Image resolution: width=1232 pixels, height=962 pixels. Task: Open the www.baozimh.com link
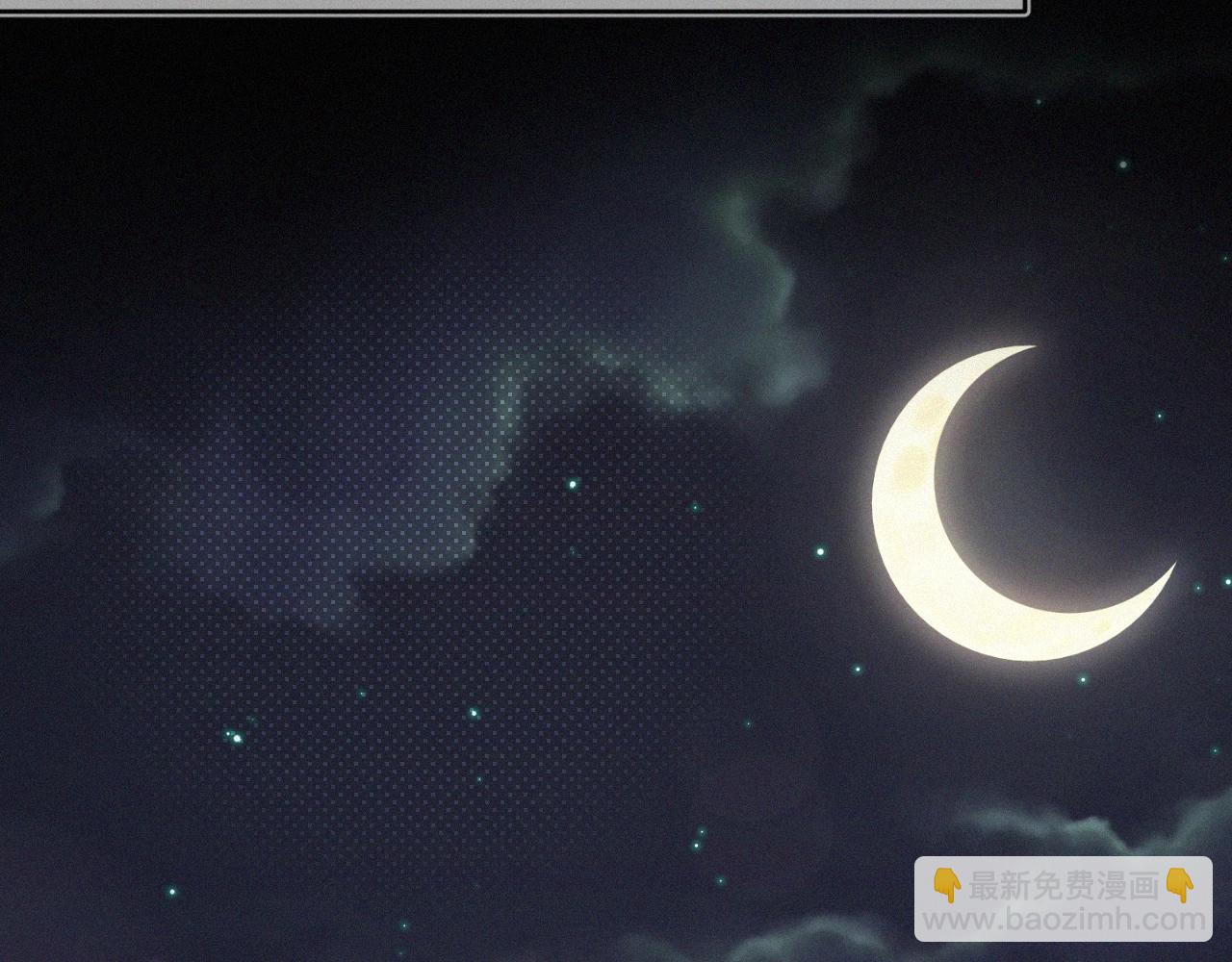[x=1064, y=920]
